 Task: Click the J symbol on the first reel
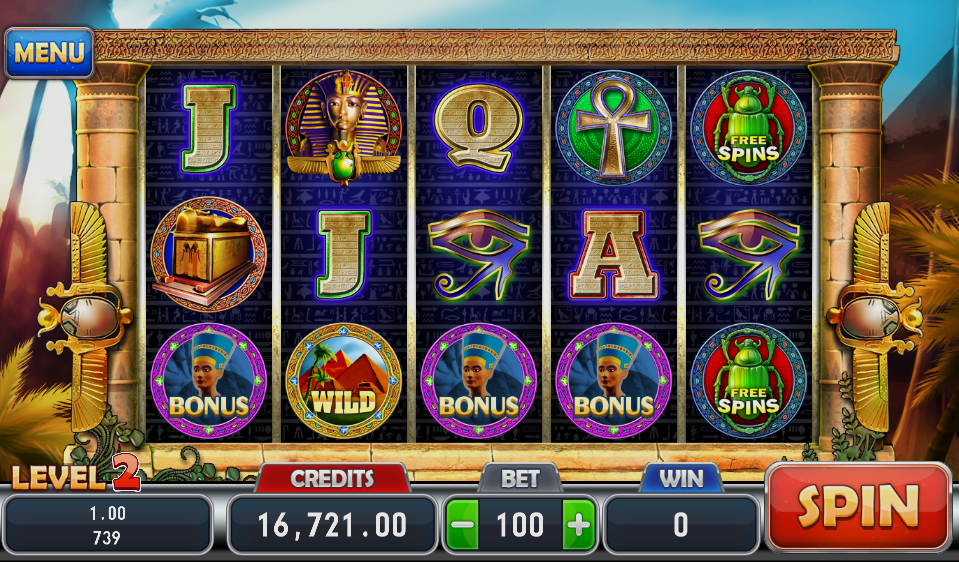click(x=209, y=127)
